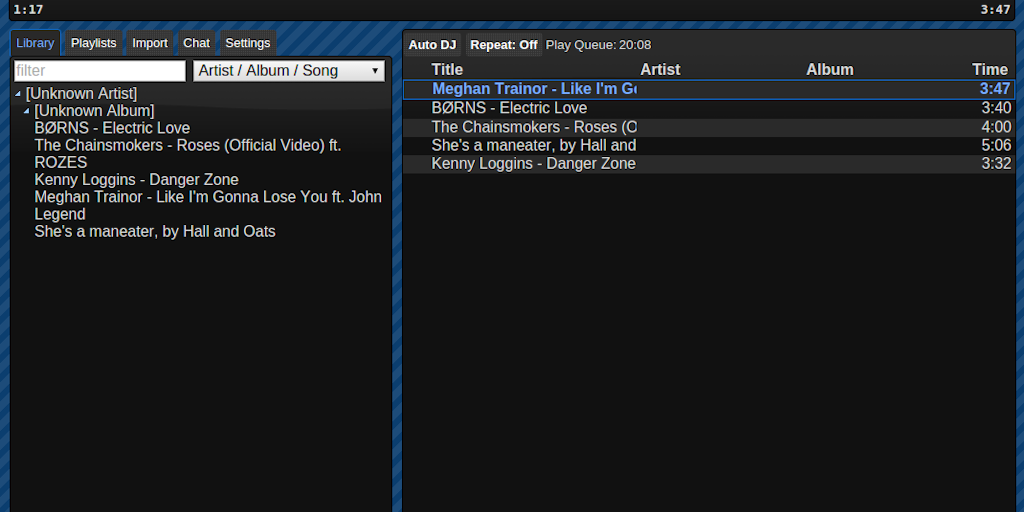Image resolution: width=1024 pixels, height=512 pixels.
Task: Select the [Unknown Album] library entry
Action: pos(94,111)
